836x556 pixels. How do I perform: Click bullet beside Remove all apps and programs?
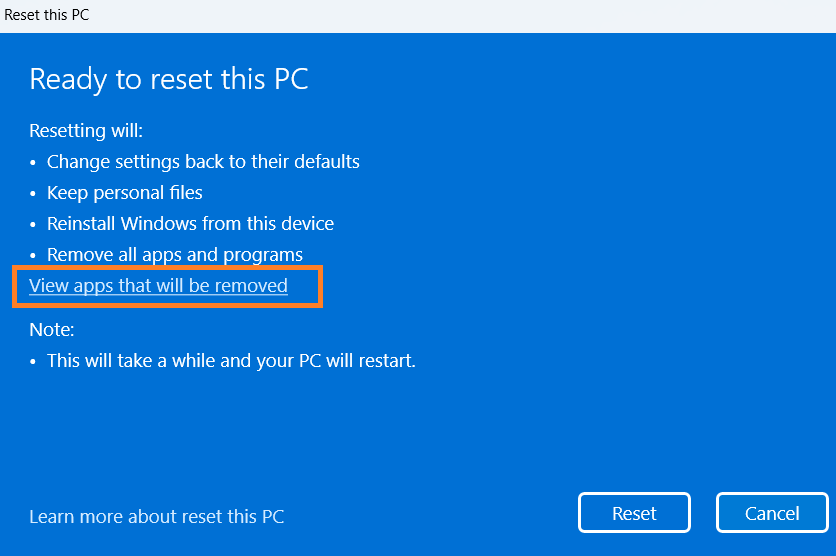[x=34, y=255]
